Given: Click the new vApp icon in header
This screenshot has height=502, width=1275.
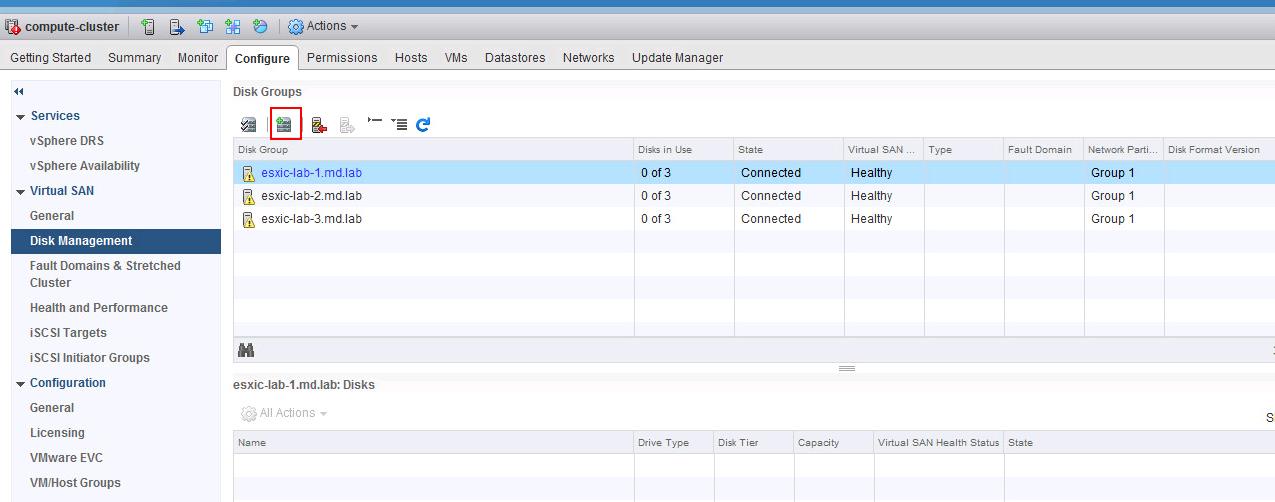Looking at the screenshot, I should pyautogui.click(x=233, y=27).
